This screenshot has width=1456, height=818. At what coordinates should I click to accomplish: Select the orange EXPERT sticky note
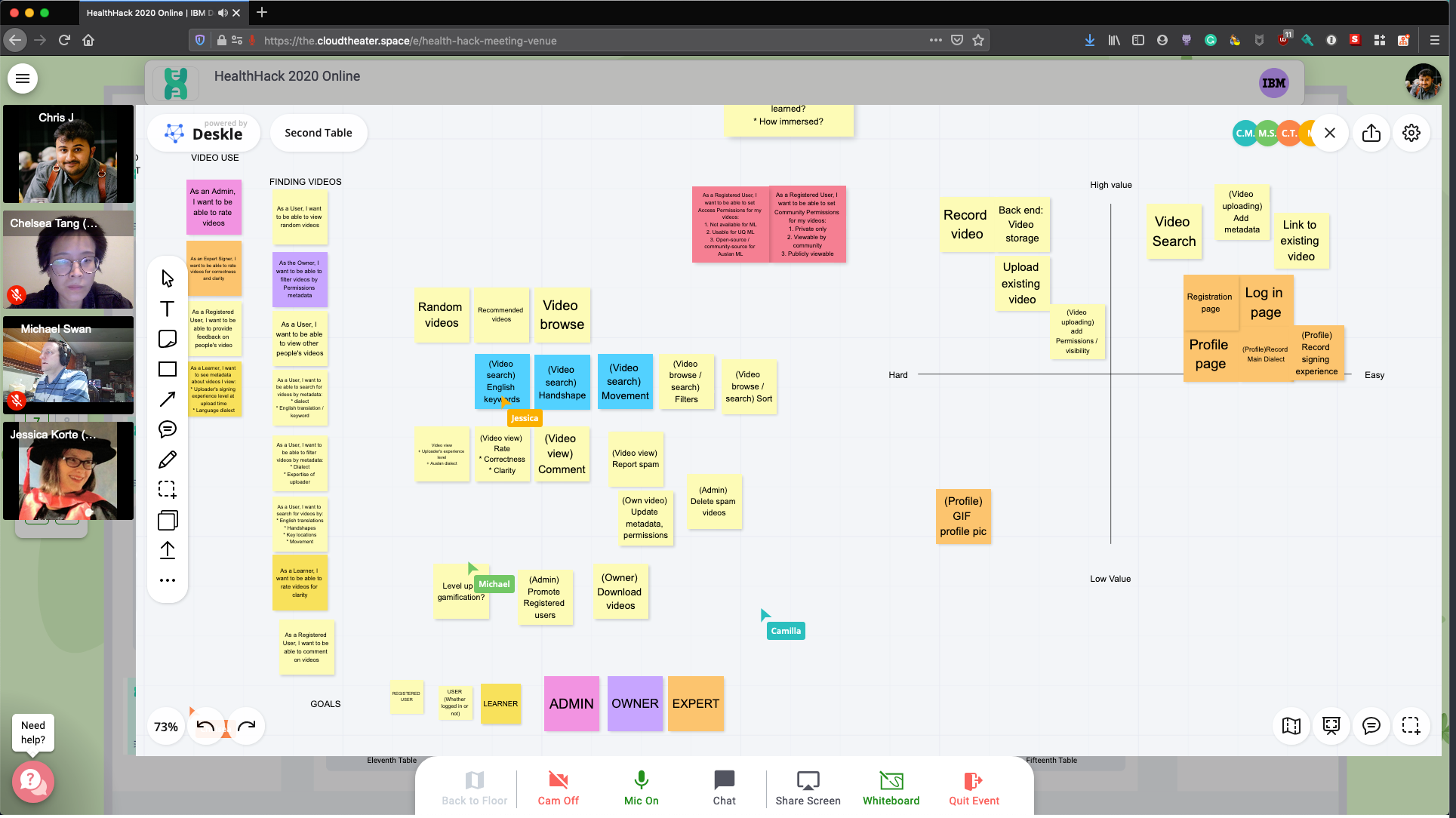pos(696,703)
